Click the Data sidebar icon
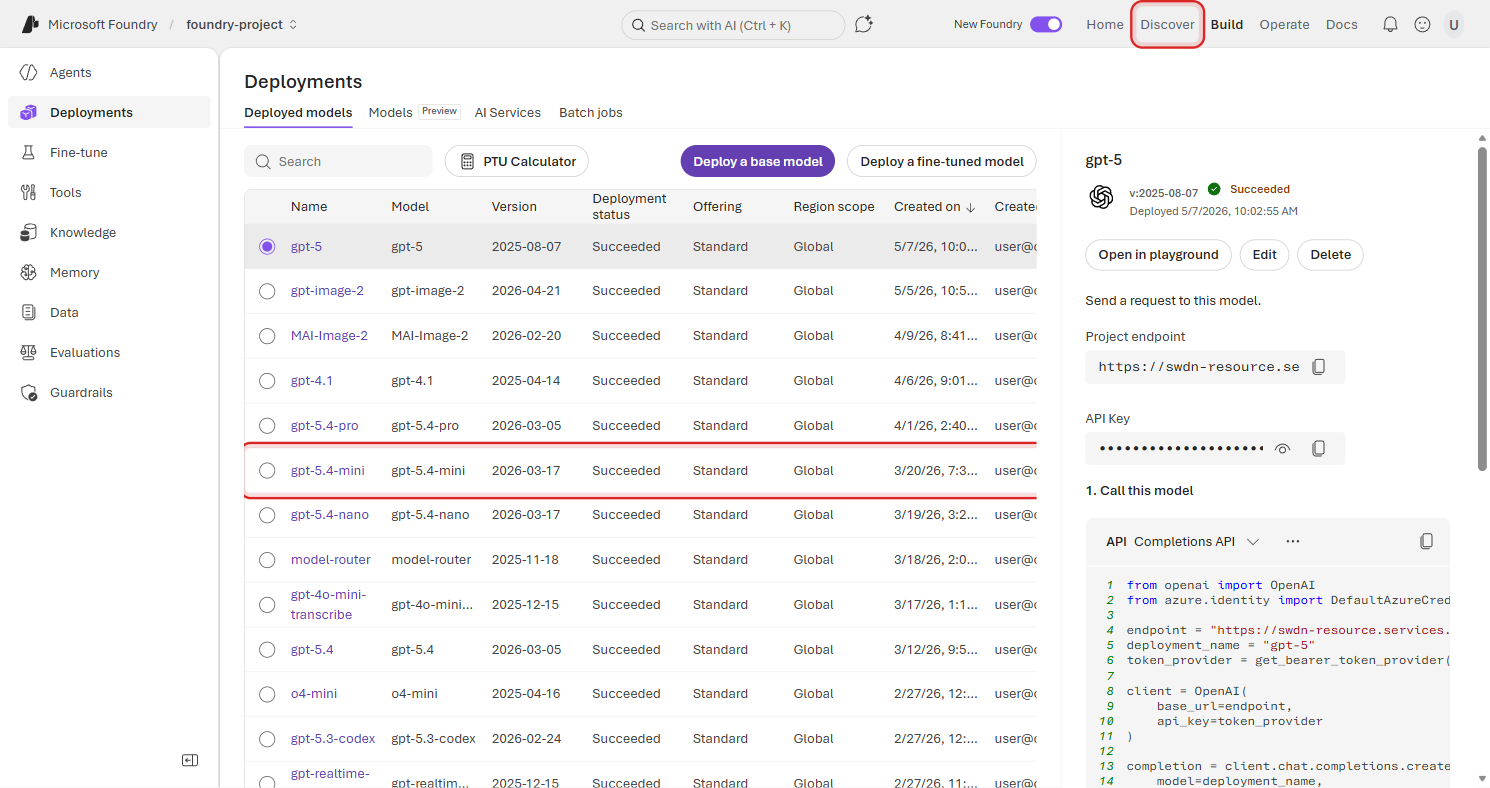Screen dimensions: 1490x788 click(29, 312)
